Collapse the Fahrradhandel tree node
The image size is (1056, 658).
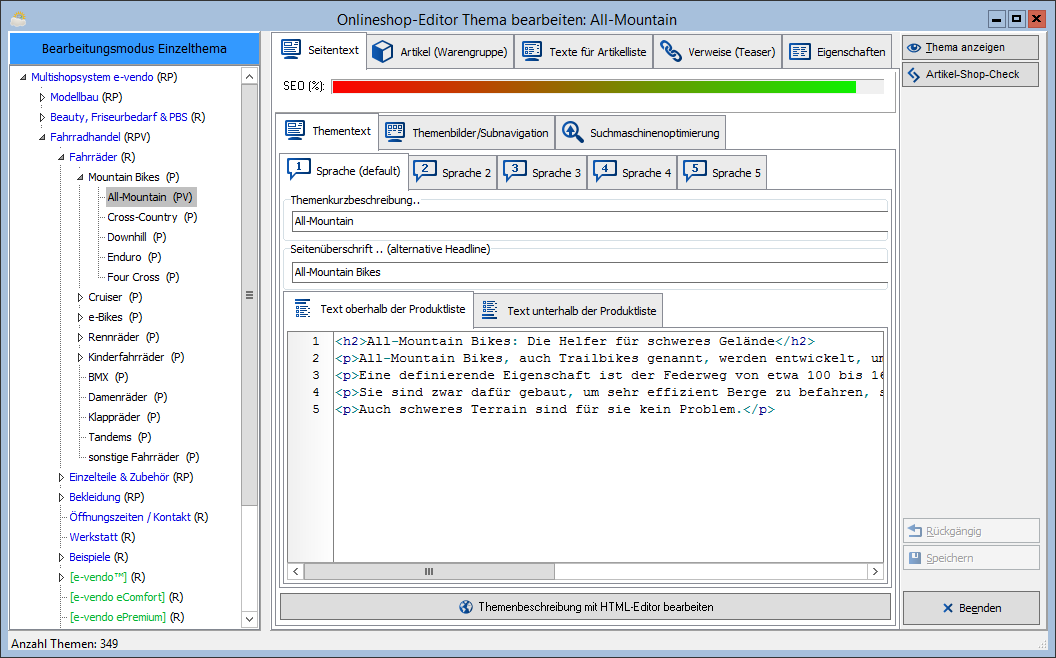(42, 137)
